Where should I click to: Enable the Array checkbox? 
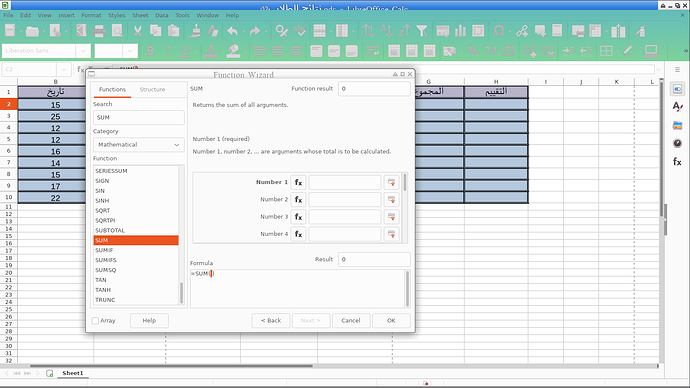coord(95,321)
